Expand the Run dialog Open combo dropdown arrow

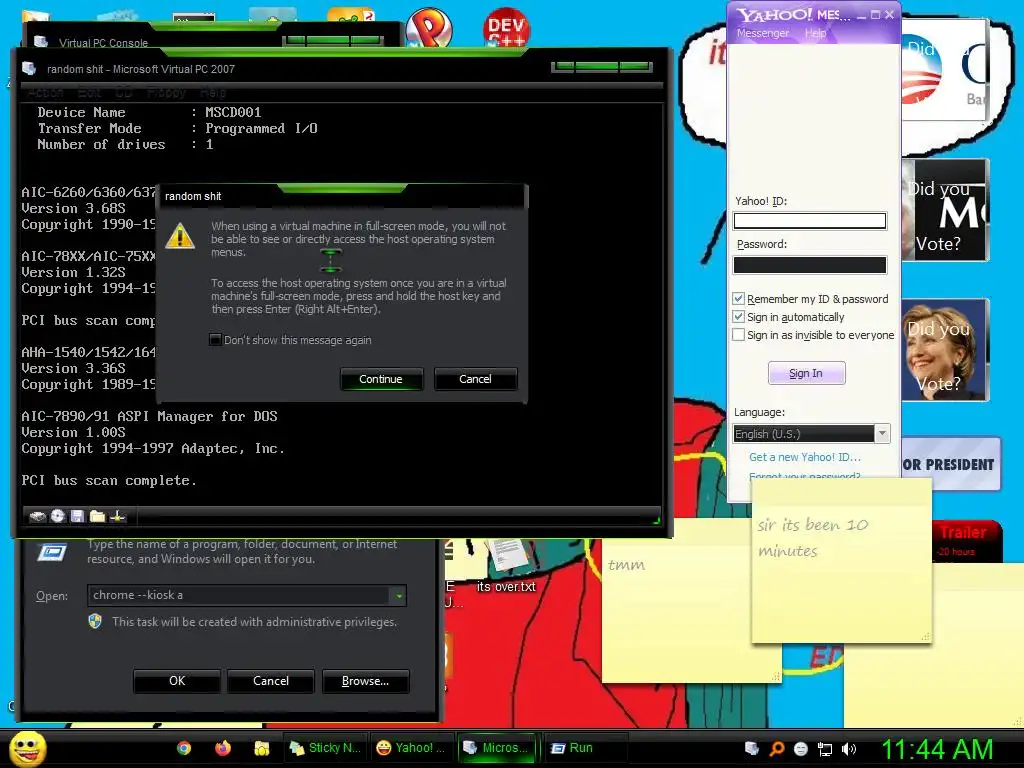pos(398,595)
